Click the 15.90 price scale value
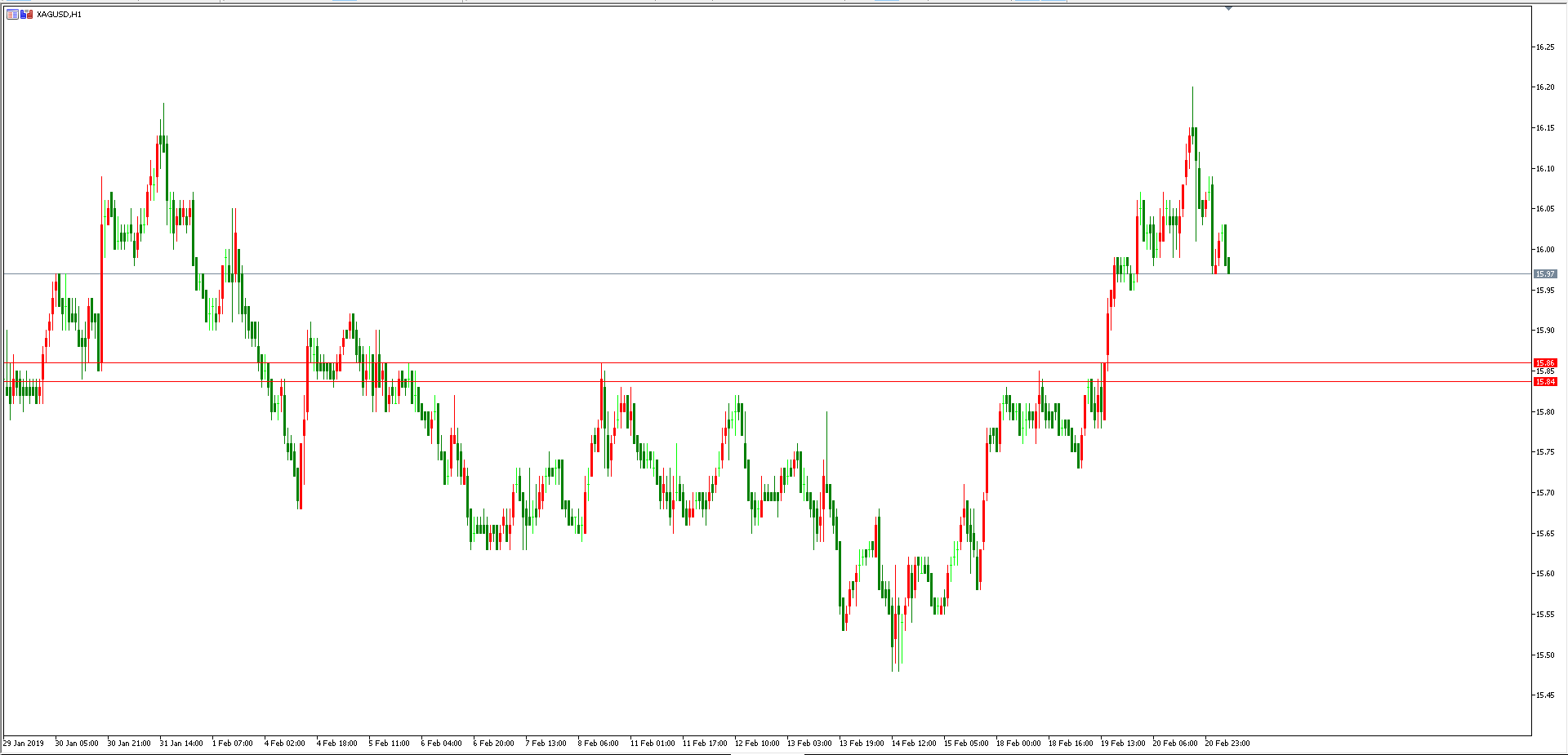Viewport: 1568px width, 755px height. (x=1544, y=331)
